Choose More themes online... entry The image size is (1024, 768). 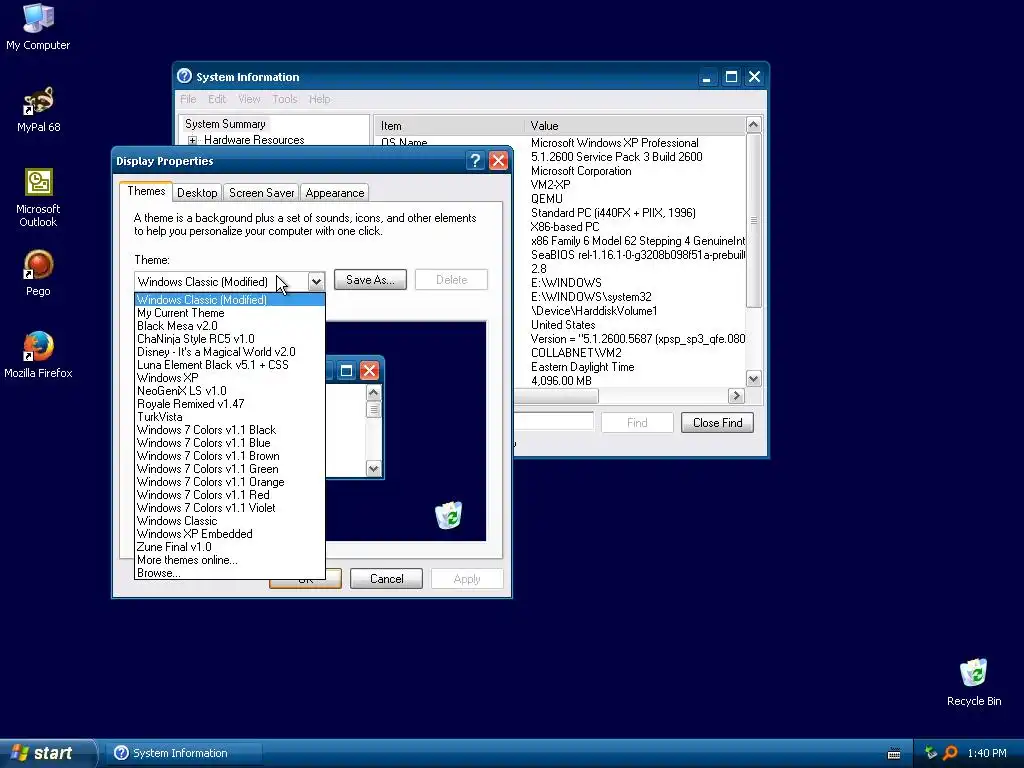[x=229, y=560]
